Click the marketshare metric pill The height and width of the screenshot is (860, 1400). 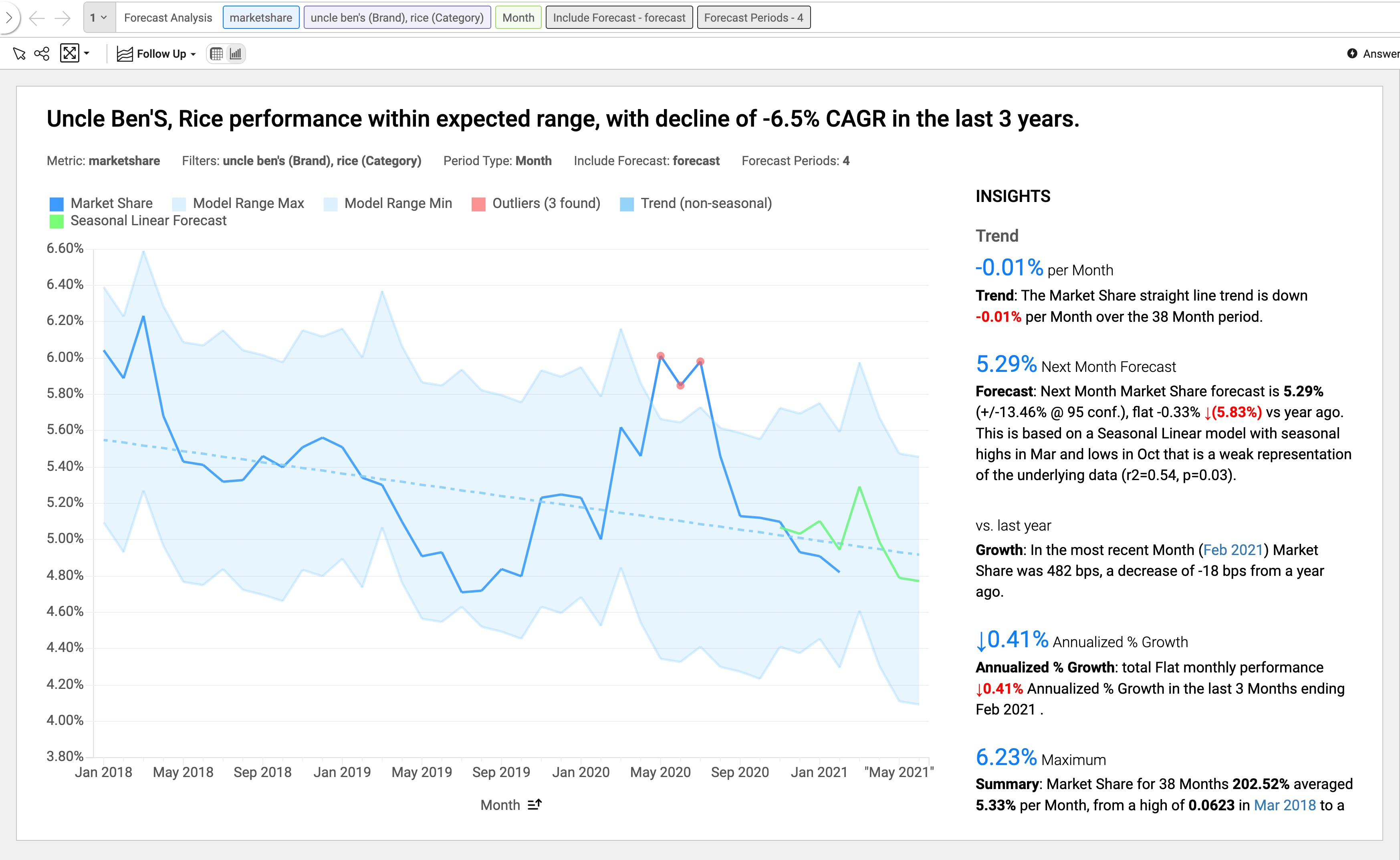pos(261,18)
